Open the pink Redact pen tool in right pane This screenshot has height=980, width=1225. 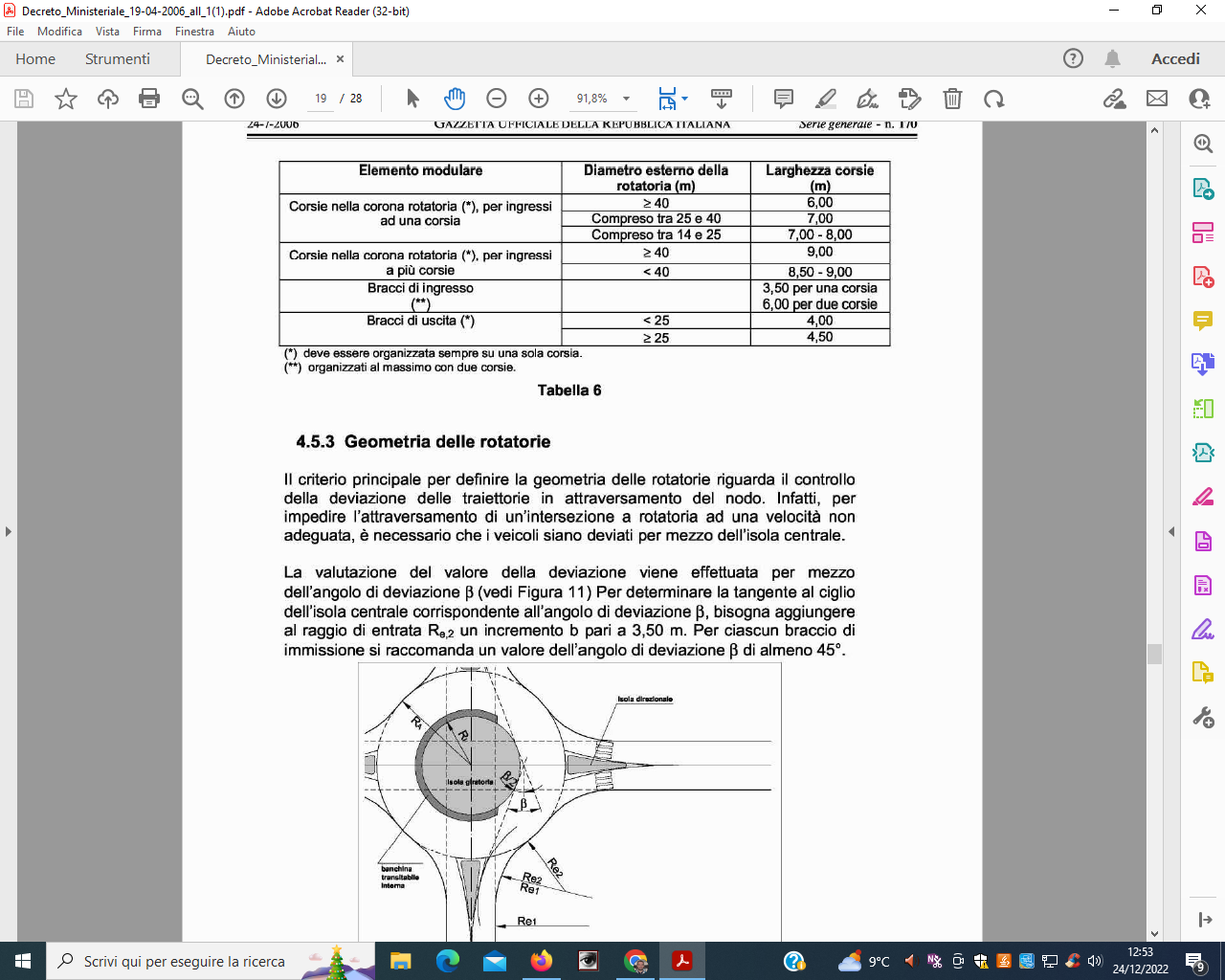(1203, 497)
